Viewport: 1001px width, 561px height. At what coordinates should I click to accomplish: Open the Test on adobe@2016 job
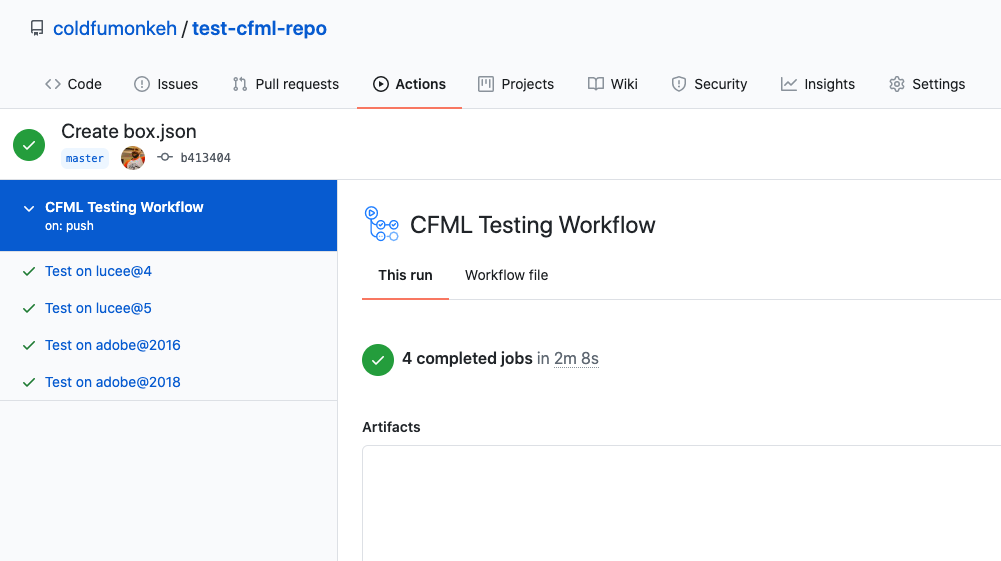tap(112, 345)
